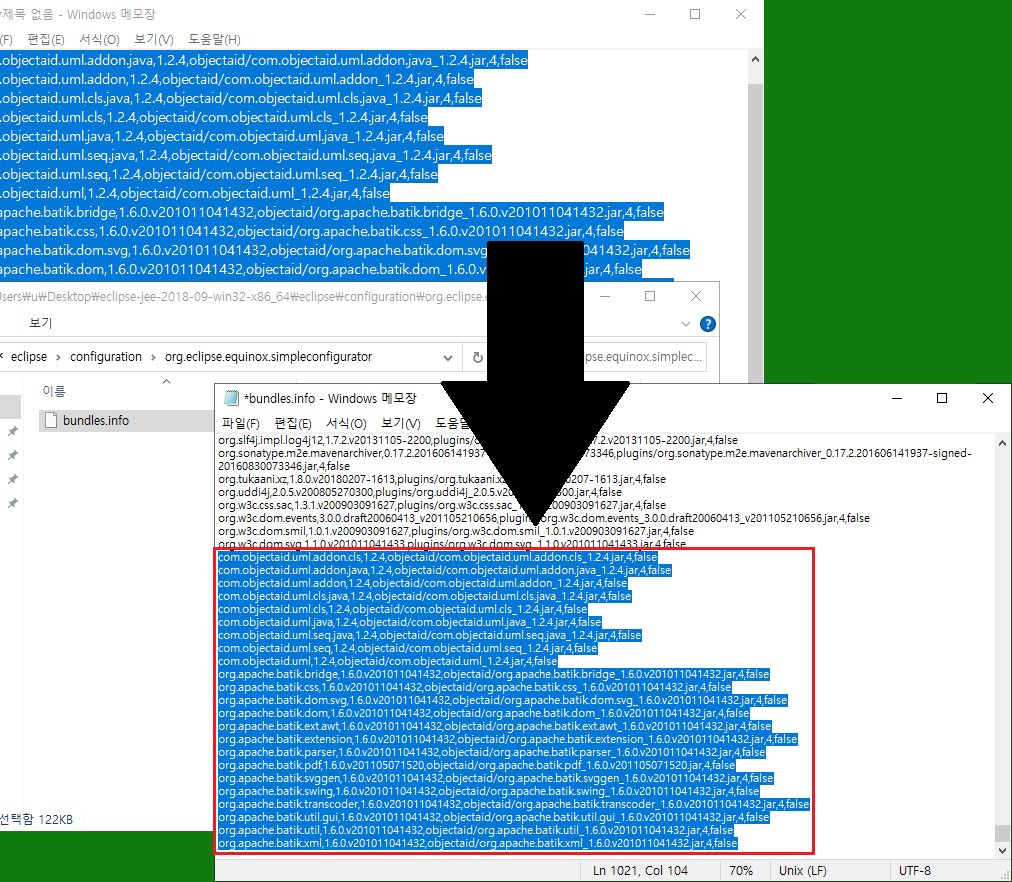Click org.apache.batik.xml line in bundles.info
The height and width of the screenshot is (882, 1012).
coord(478,843)
